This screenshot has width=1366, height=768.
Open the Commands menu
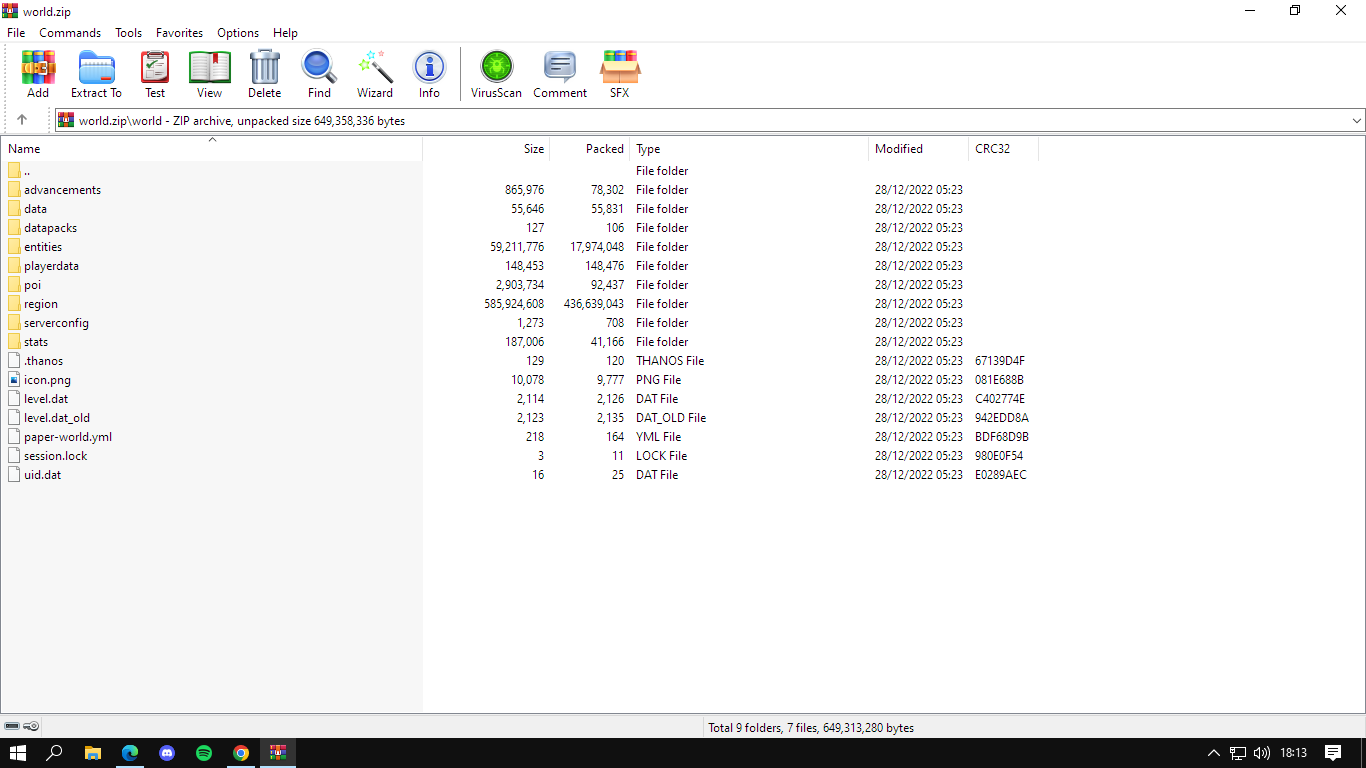(70, 33)
